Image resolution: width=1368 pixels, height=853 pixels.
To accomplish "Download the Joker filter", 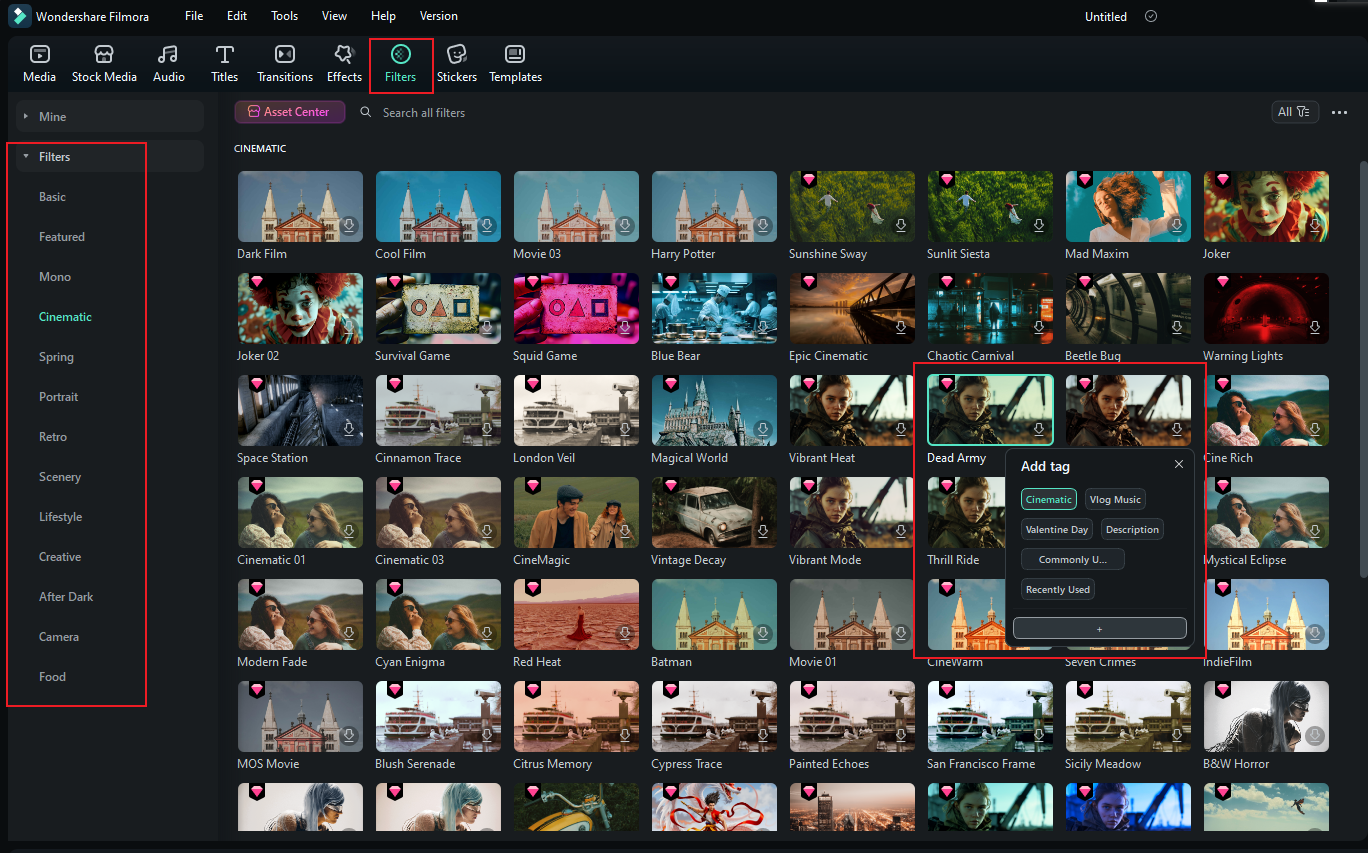I will pos(1315,226).
